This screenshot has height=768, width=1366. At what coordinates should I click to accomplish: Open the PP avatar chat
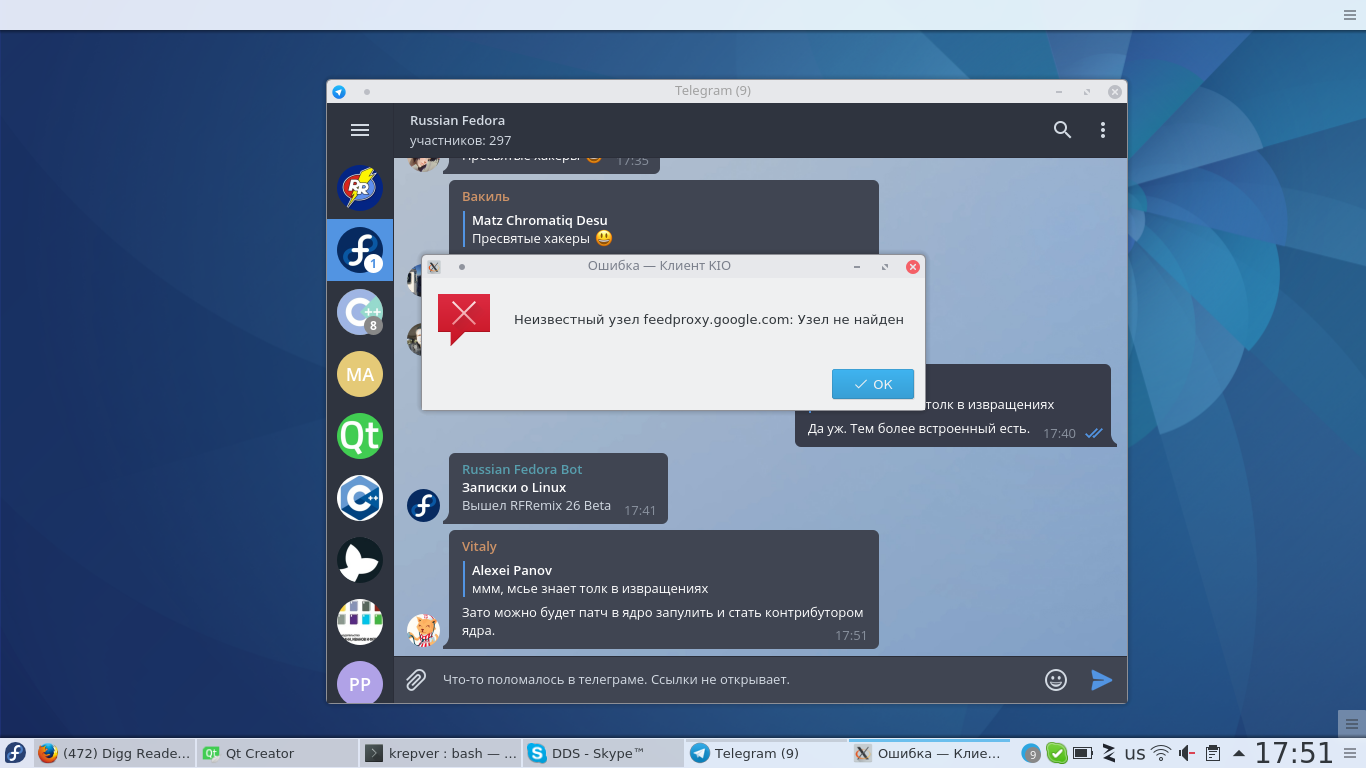coord(360,683)
